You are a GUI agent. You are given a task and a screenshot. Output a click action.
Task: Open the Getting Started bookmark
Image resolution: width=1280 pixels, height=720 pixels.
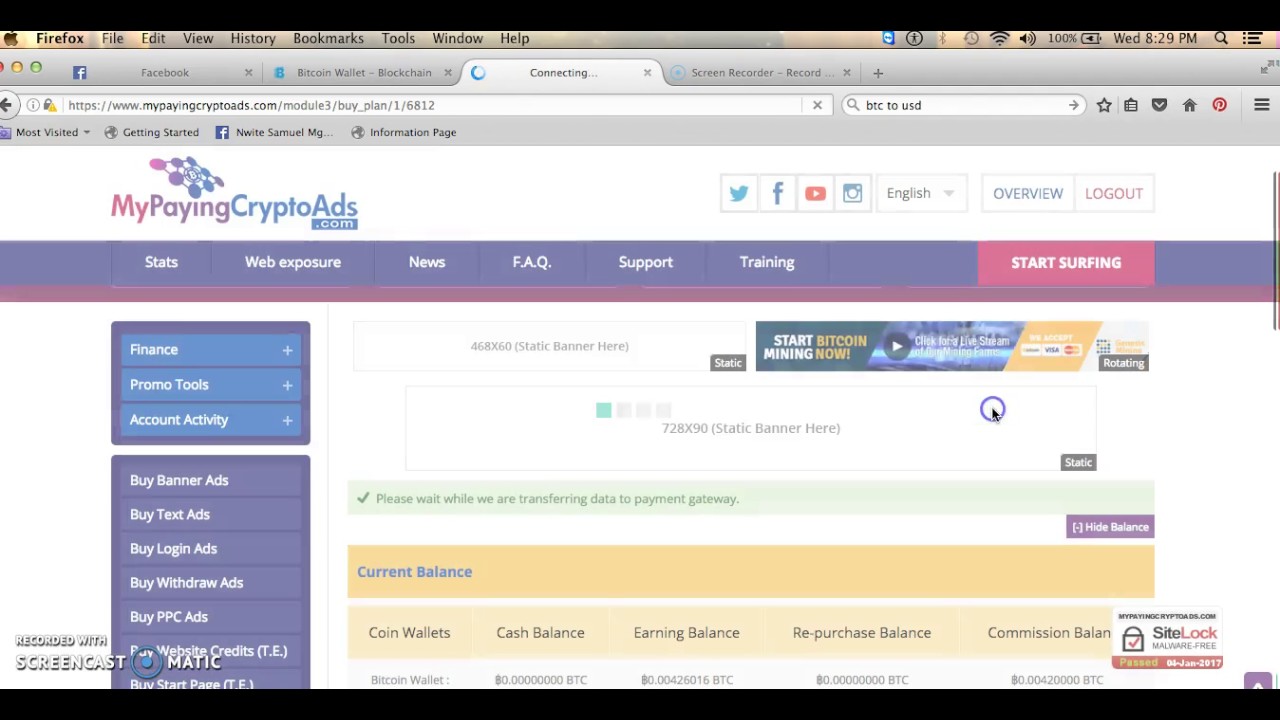pos(152,132)
